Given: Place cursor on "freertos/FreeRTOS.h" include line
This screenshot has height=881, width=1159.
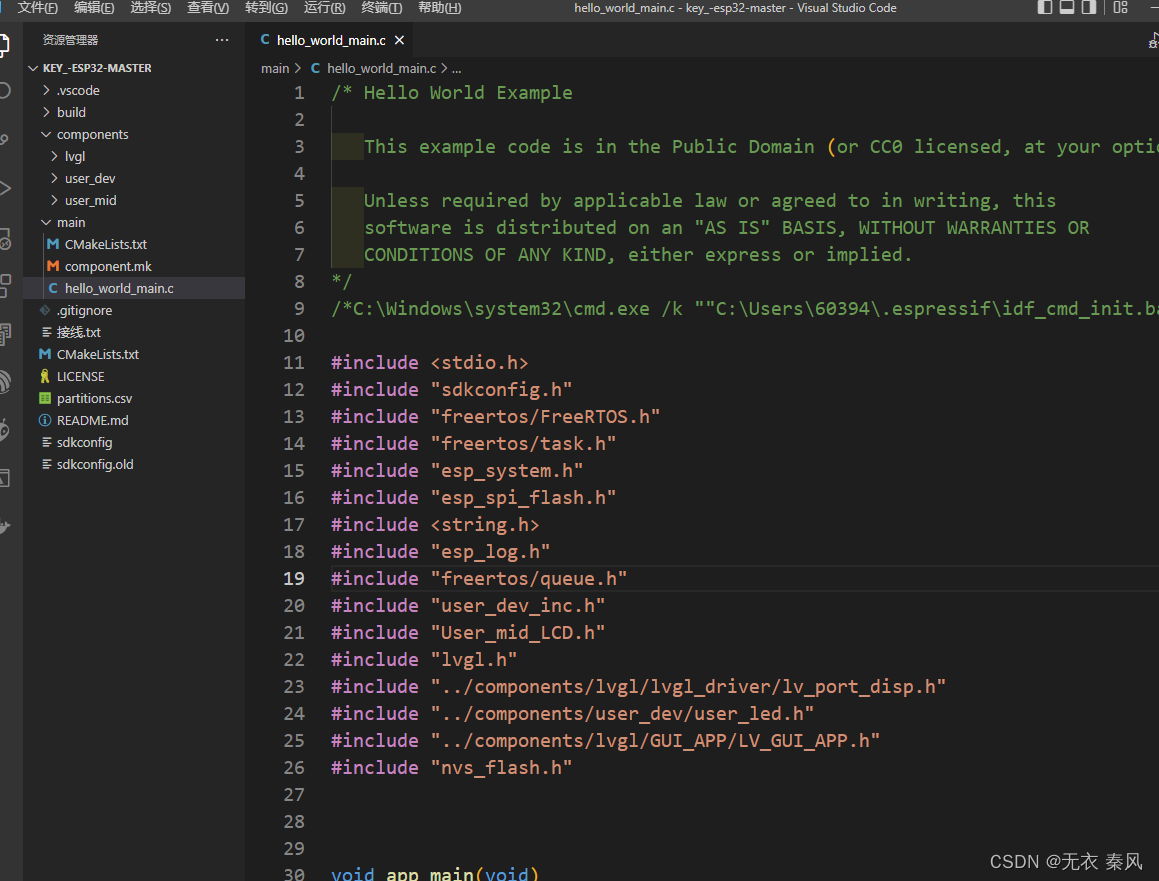Looking at the screenshot, I should pyautogui.click(x=495, y=417).
